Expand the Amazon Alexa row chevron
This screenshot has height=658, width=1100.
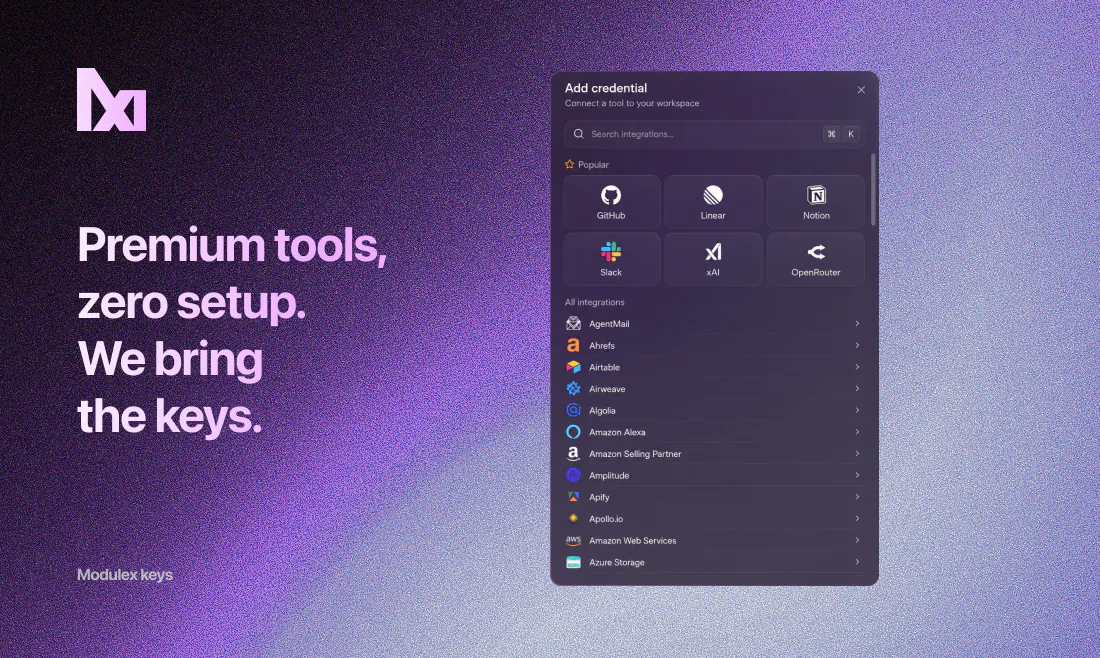pyautogui.click(x=857, y=432)
